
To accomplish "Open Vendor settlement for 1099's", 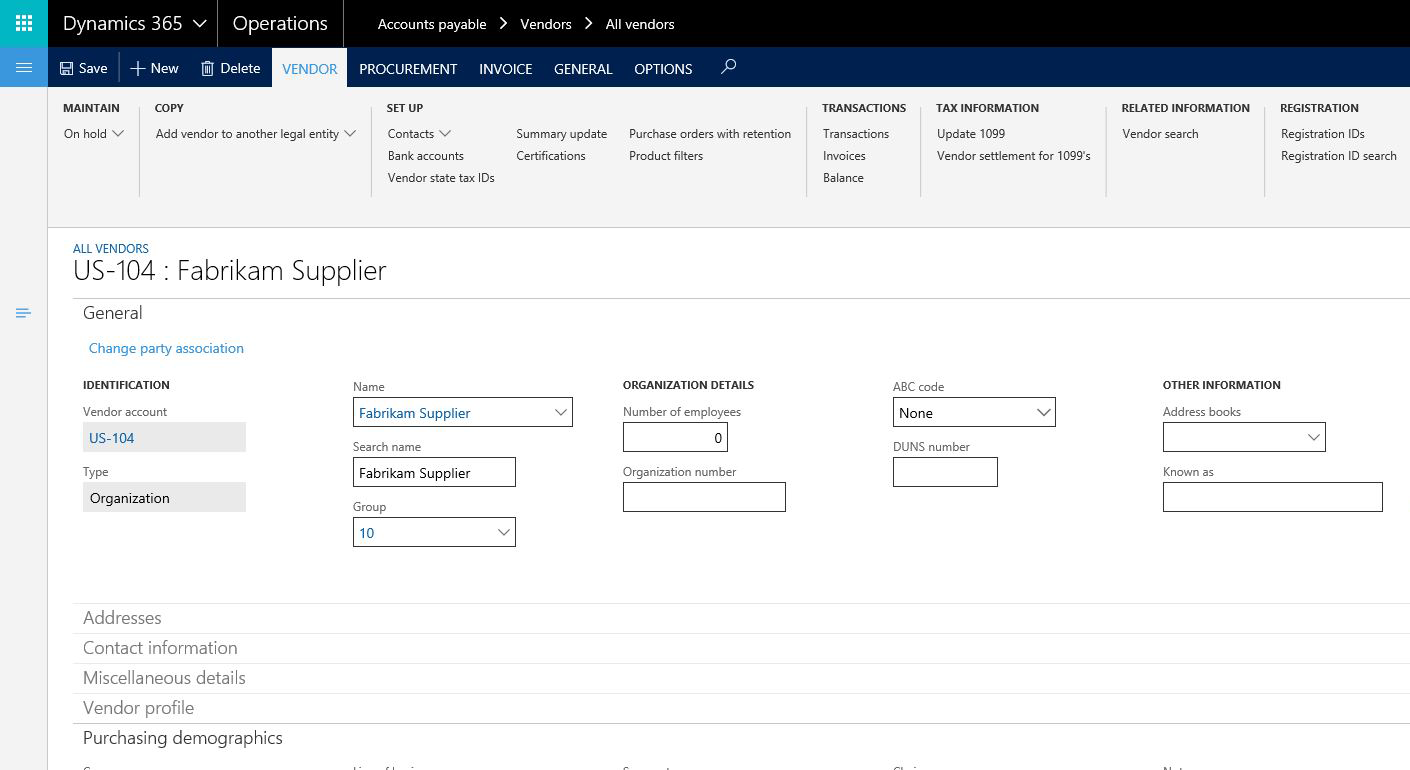I will 1014,155.
